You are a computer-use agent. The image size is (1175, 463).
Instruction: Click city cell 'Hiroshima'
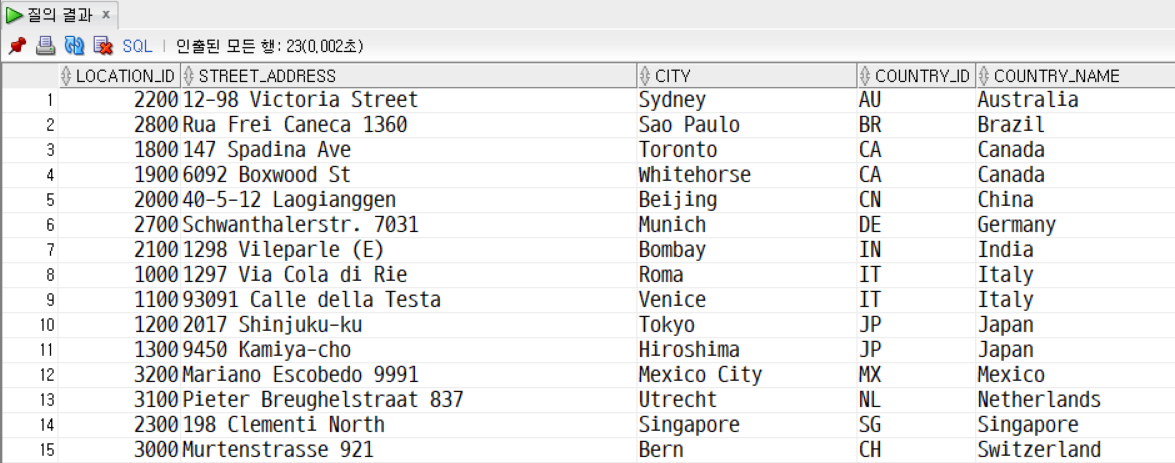(746, 350)
